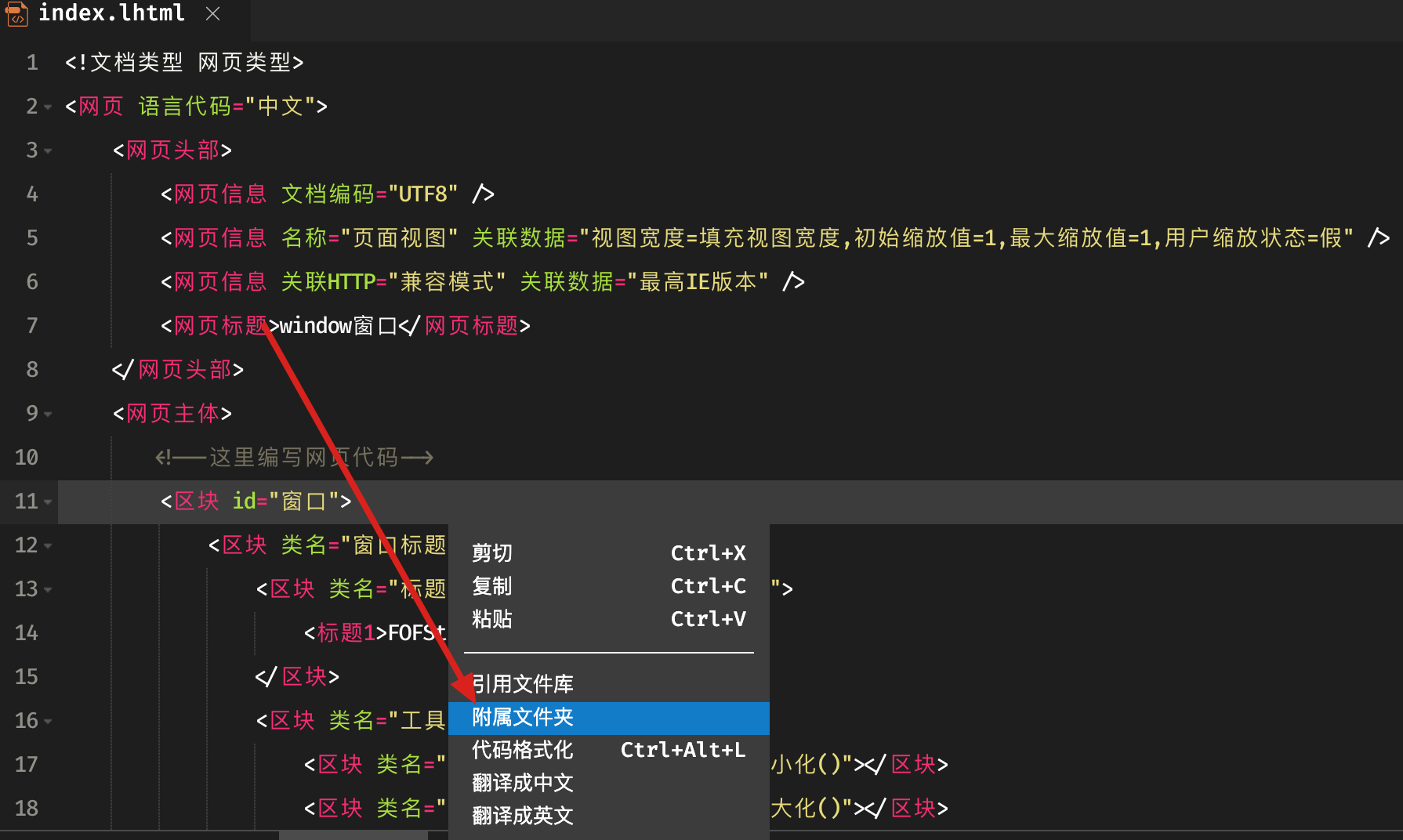Collapse the fold arrow on line 11
Image resolution: width=1403 pixels, height=840 pixels.
click(x=48, y=501)
